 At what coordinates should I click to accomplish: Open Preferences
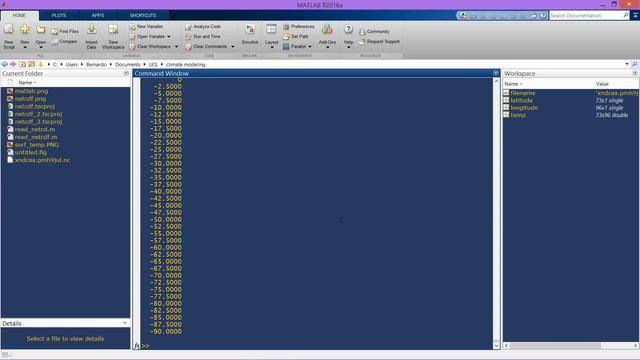pyautogui.click(x=298, y=27)
